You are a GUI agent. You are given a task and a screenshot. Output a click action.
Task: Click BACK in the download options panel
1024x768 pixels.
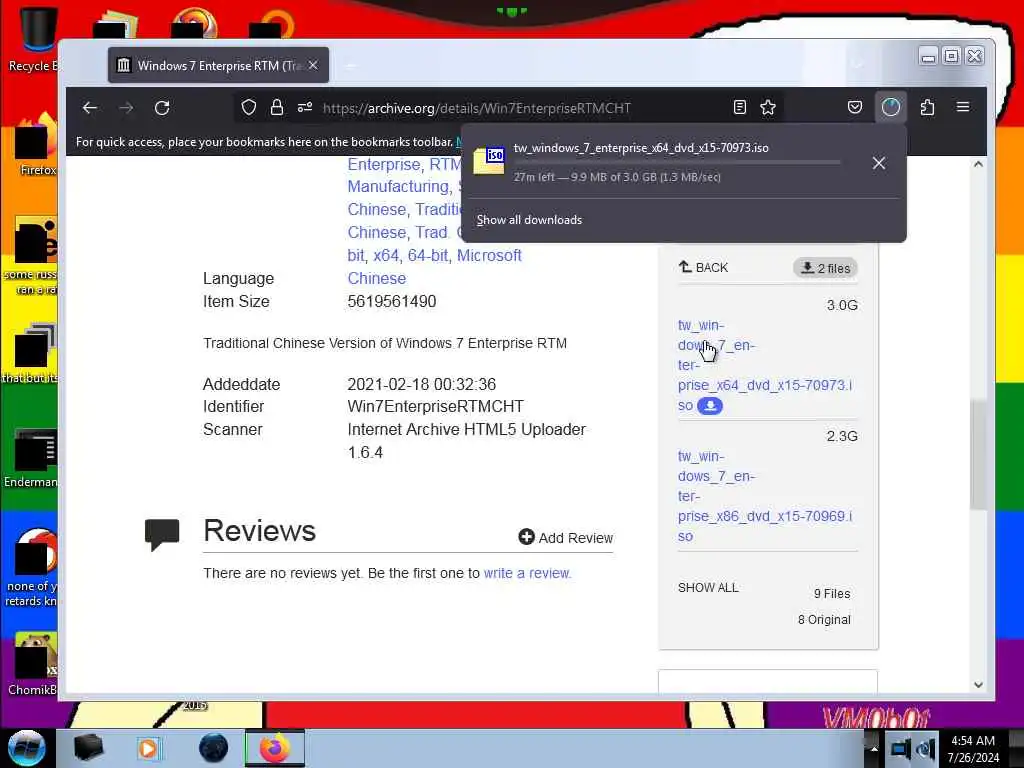coord(703,267)
